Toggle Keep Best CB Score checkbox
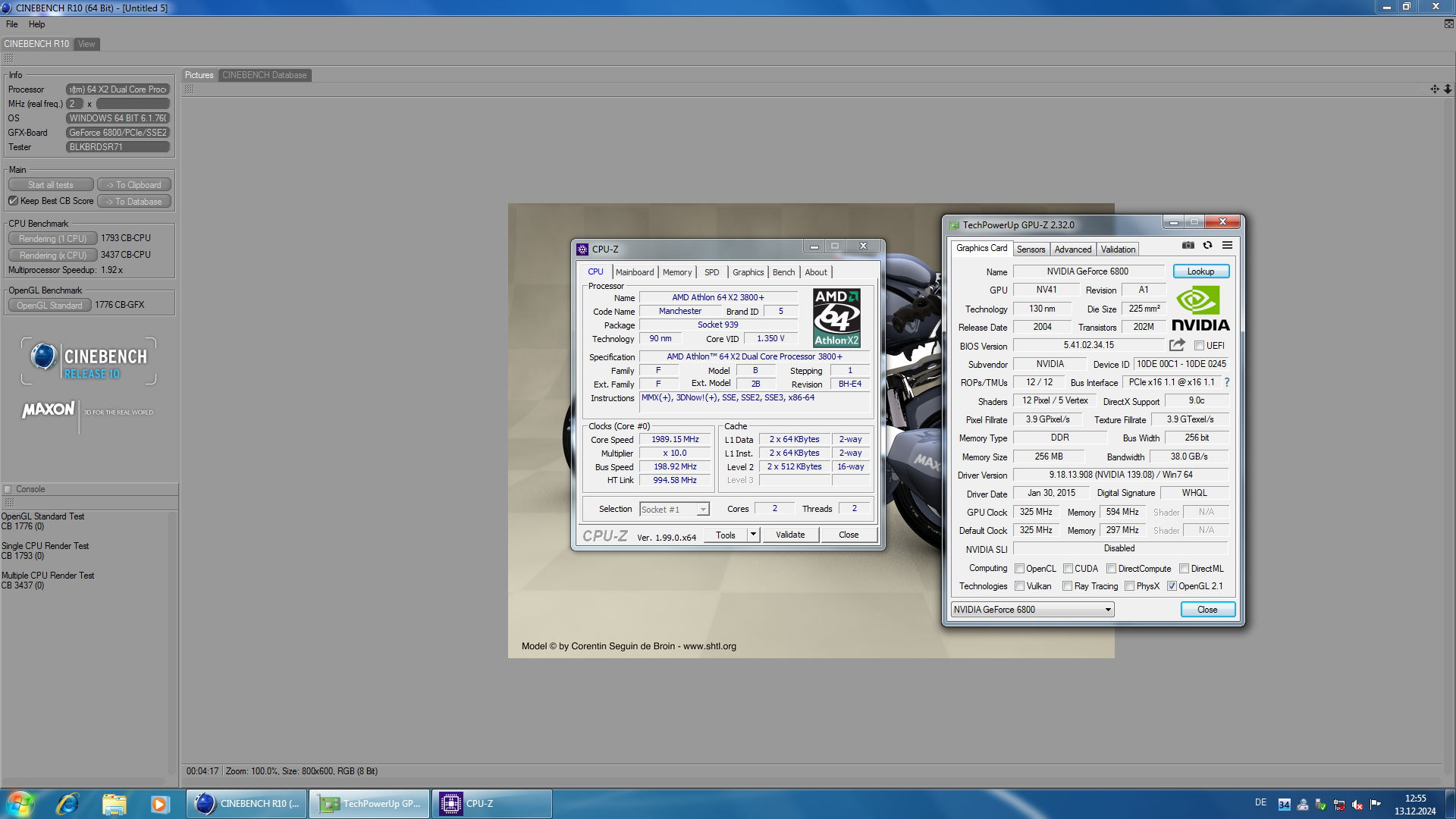The image size is (1456, 819). [x=13, y=201]
